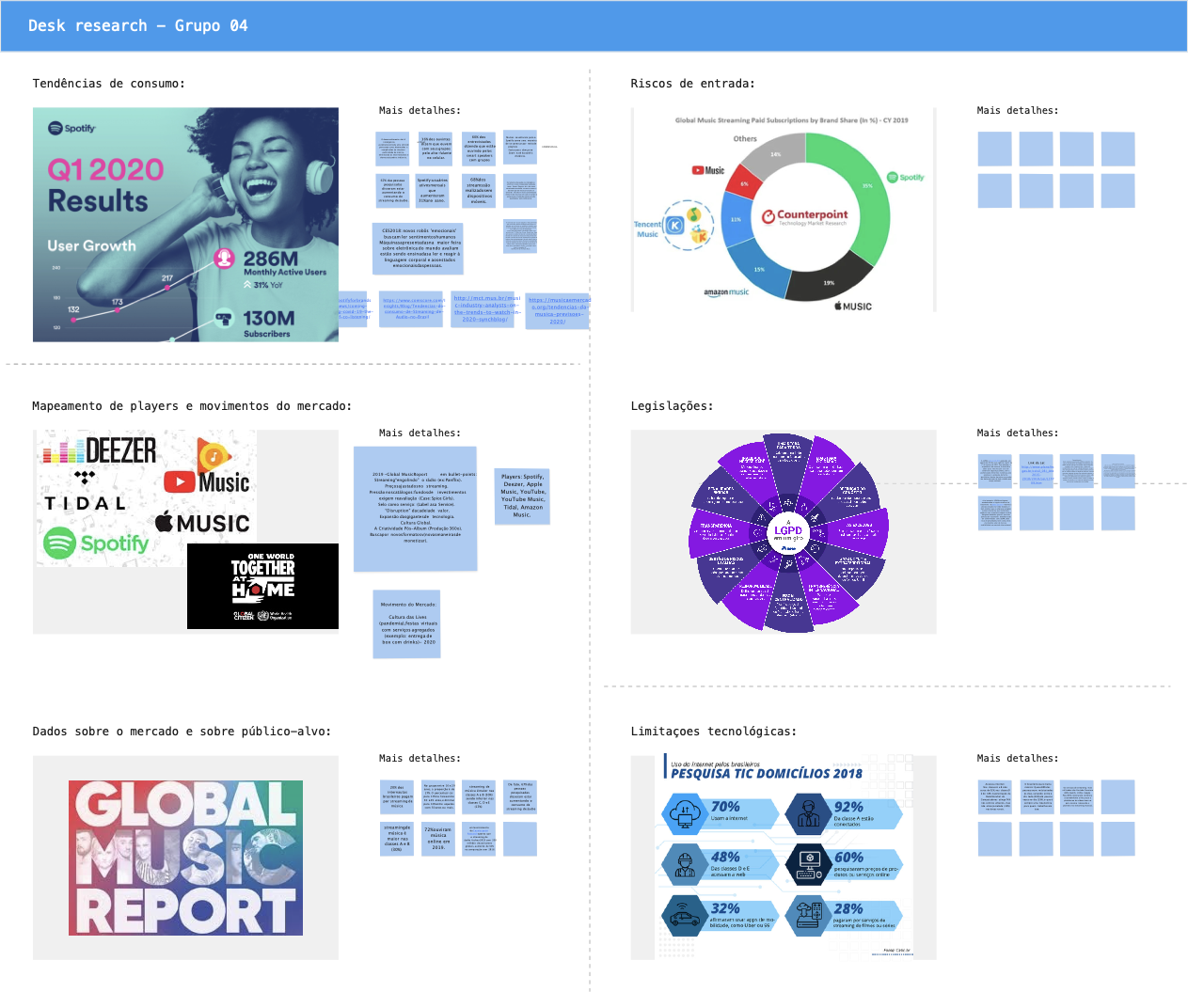Select the 'Movimento do Mercado: Cultura das Lives' note
This screenshot has height=1008, width=1188.
(x=407, y=624)
